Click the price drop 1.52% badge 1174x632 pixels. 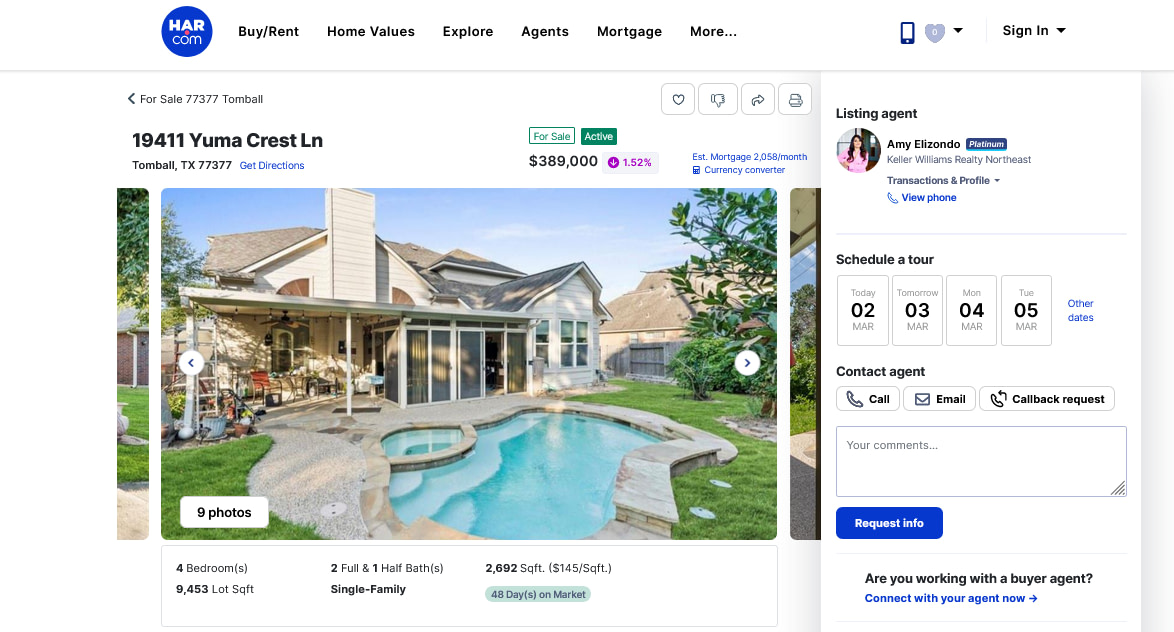[630, 162]
